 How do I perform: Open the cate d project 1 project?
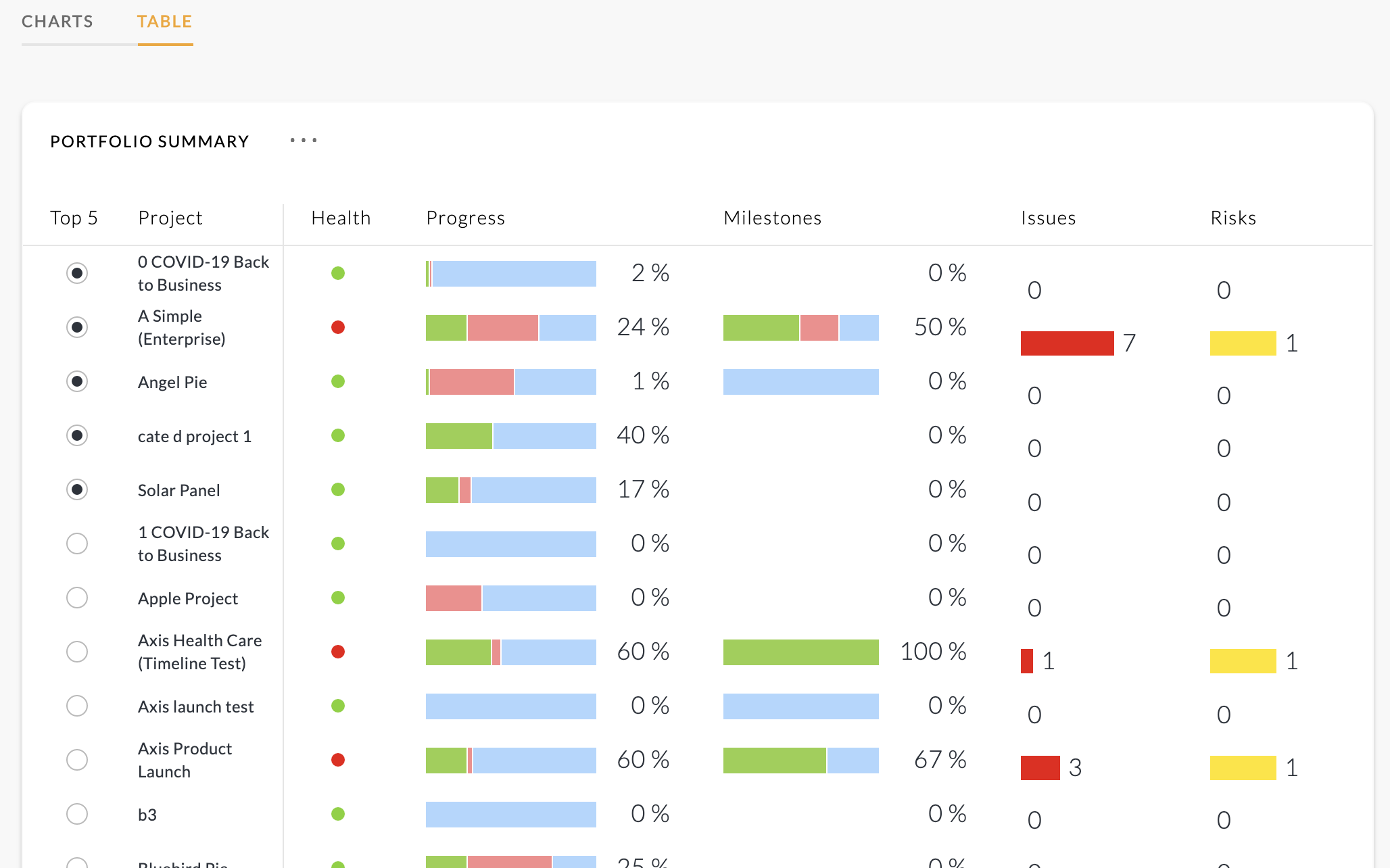(195, 437)
